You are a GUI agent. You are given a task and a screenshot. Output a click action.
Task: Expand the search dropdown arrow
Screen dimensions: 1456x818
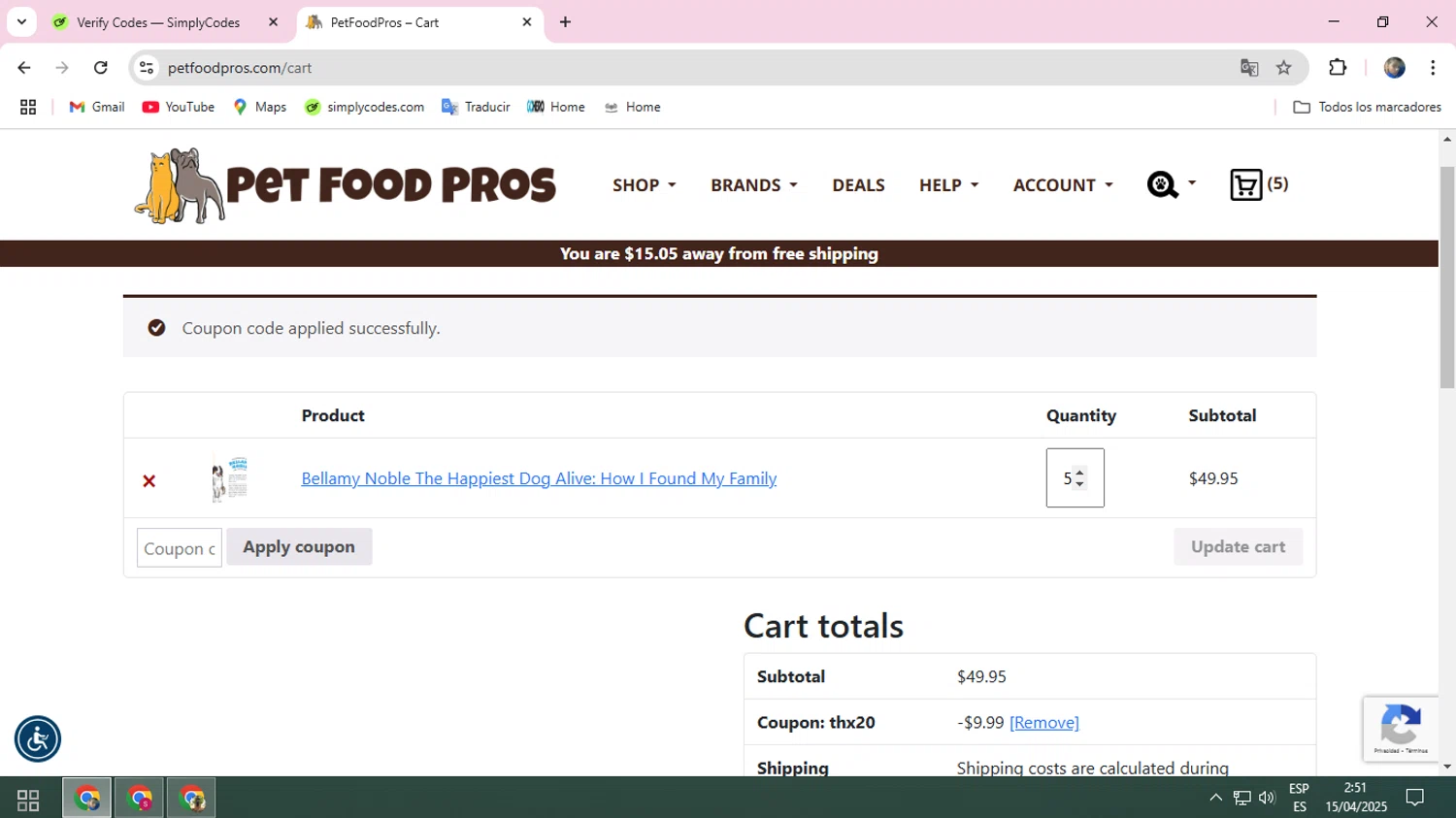coord(1192,182)
